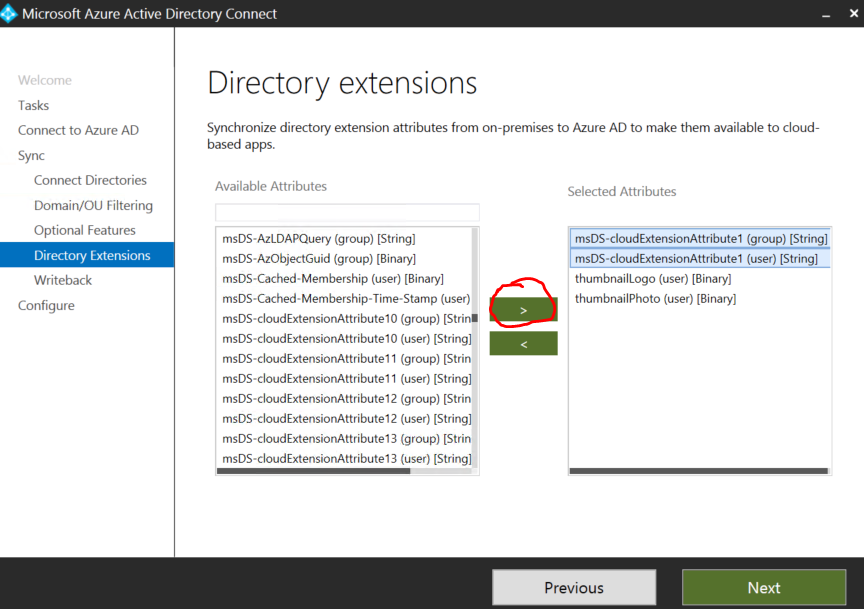Minimize the Azure AD Connect window
Image resolution: width=864 pixels, height=609 pixels.
pos(826,14)
